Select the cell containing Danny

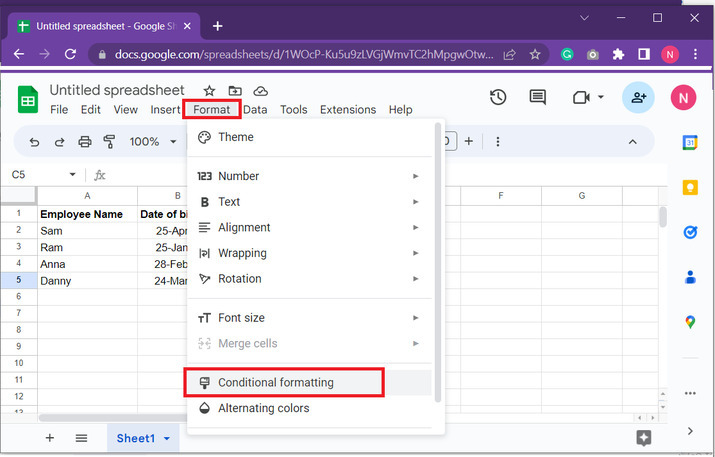click(x=87, y=281)
